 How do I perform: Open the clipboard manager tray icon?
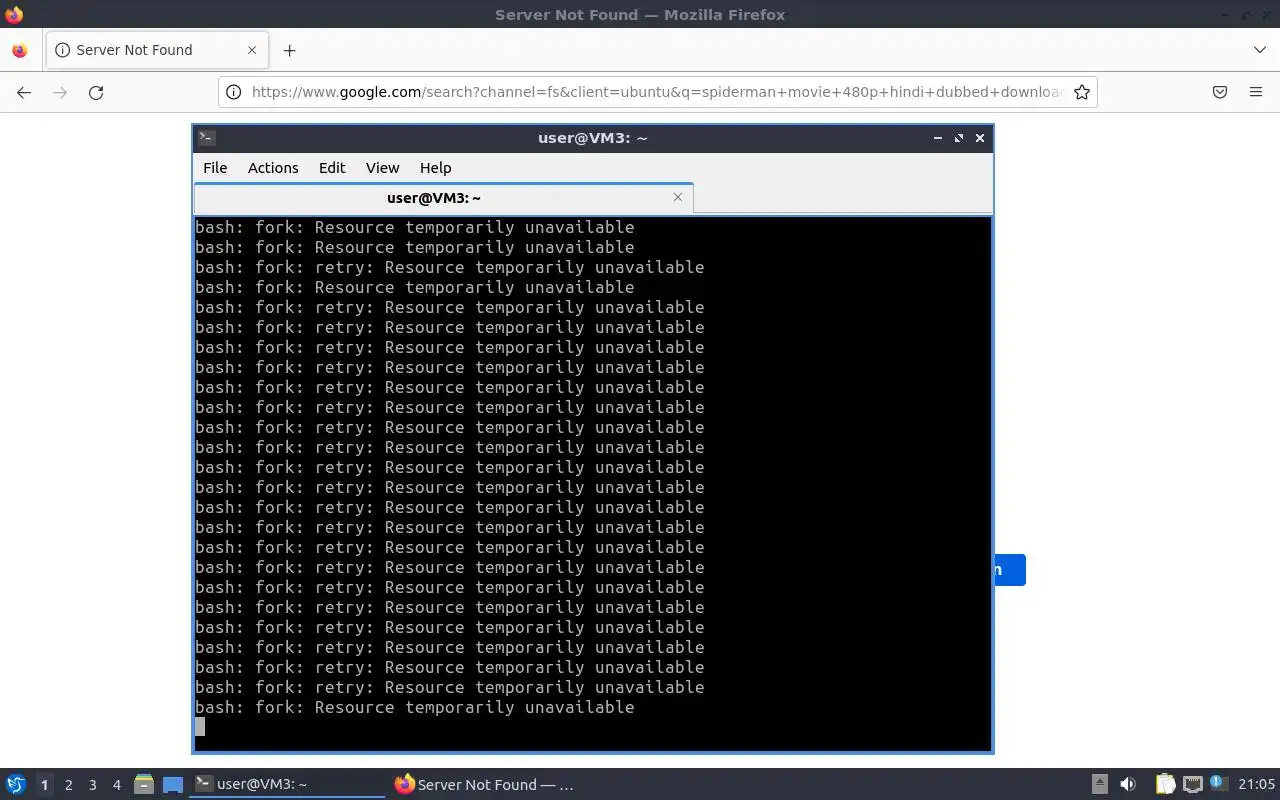click(1165, 785)
